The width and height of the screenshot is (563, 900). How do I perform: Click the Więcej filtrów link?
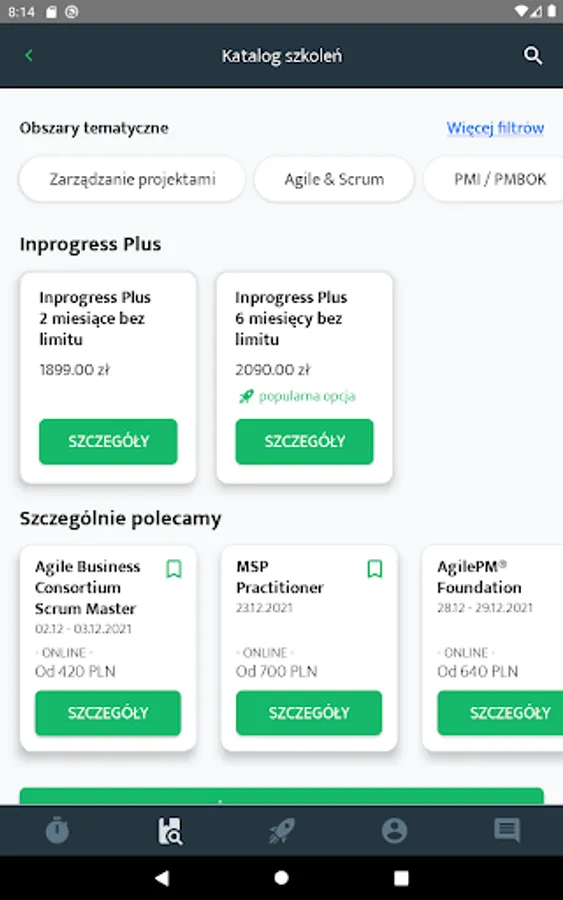[495, 127]
